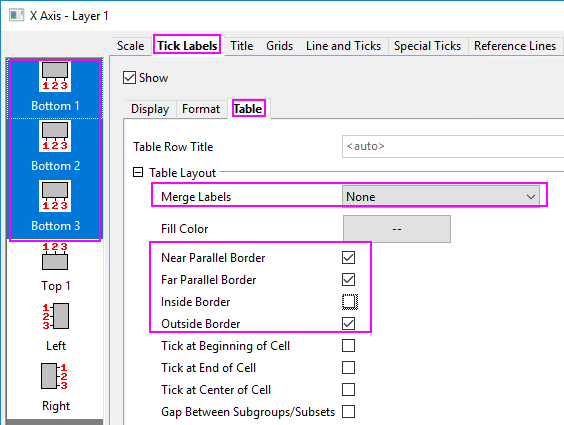Click the X Axis dialog title icon
This screenshot has width=564, height=425.
pyautogui.click(x=16, y=15)
